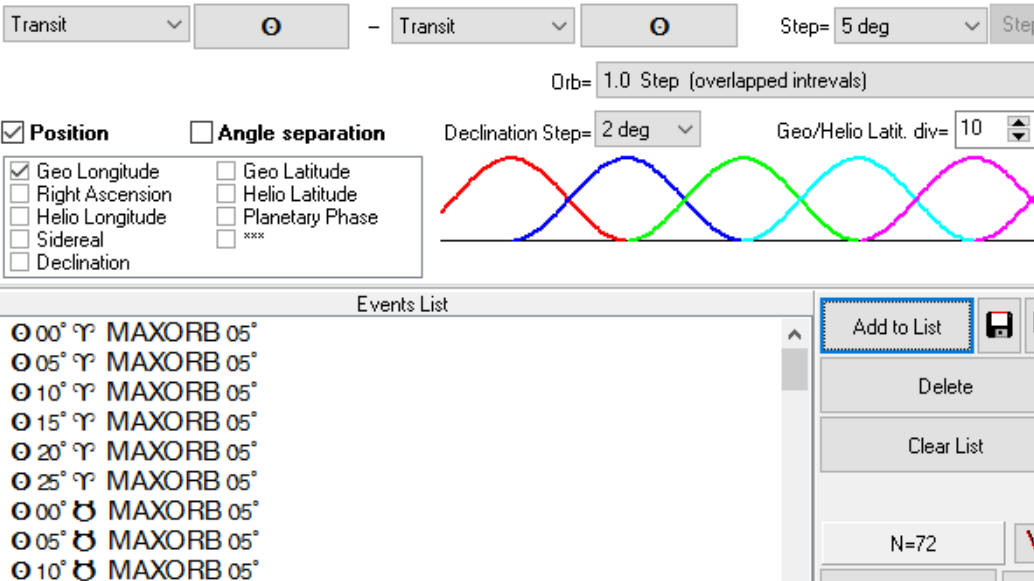Click the Add to List button
The image size is (1034, 581).
click(x=896, y=326)
